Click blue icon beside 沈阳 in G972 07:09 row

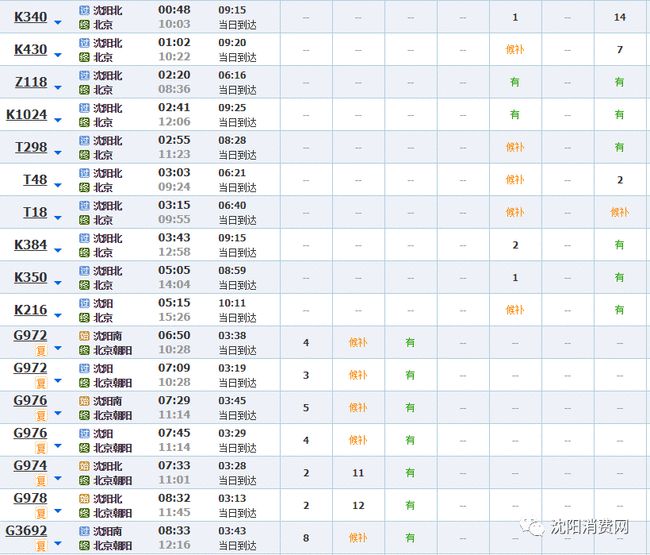(85, 368)
